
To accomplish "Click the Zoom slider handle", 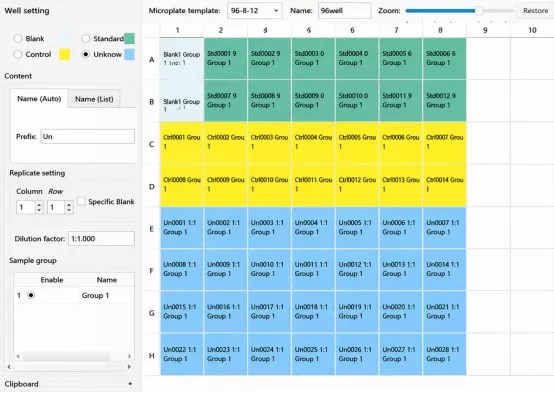I will point(478,11).
